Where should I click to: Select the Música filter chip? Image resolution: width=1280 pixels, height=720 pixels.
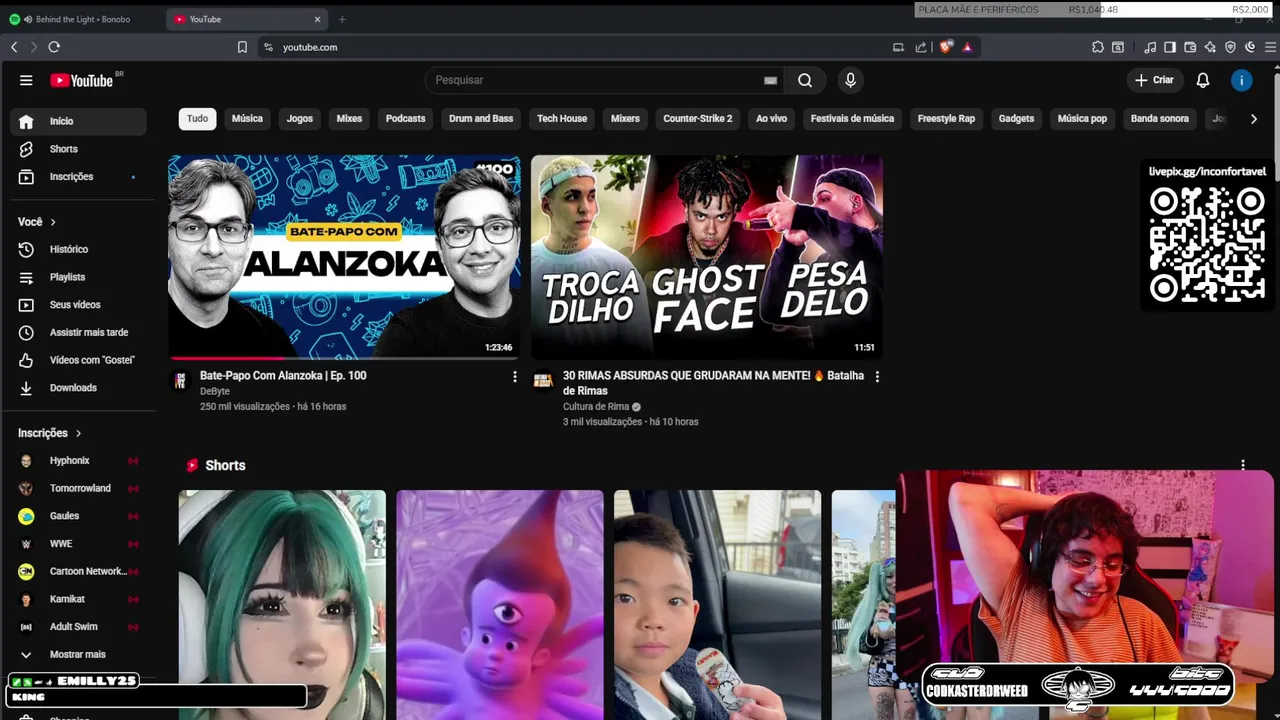[247, 119]
